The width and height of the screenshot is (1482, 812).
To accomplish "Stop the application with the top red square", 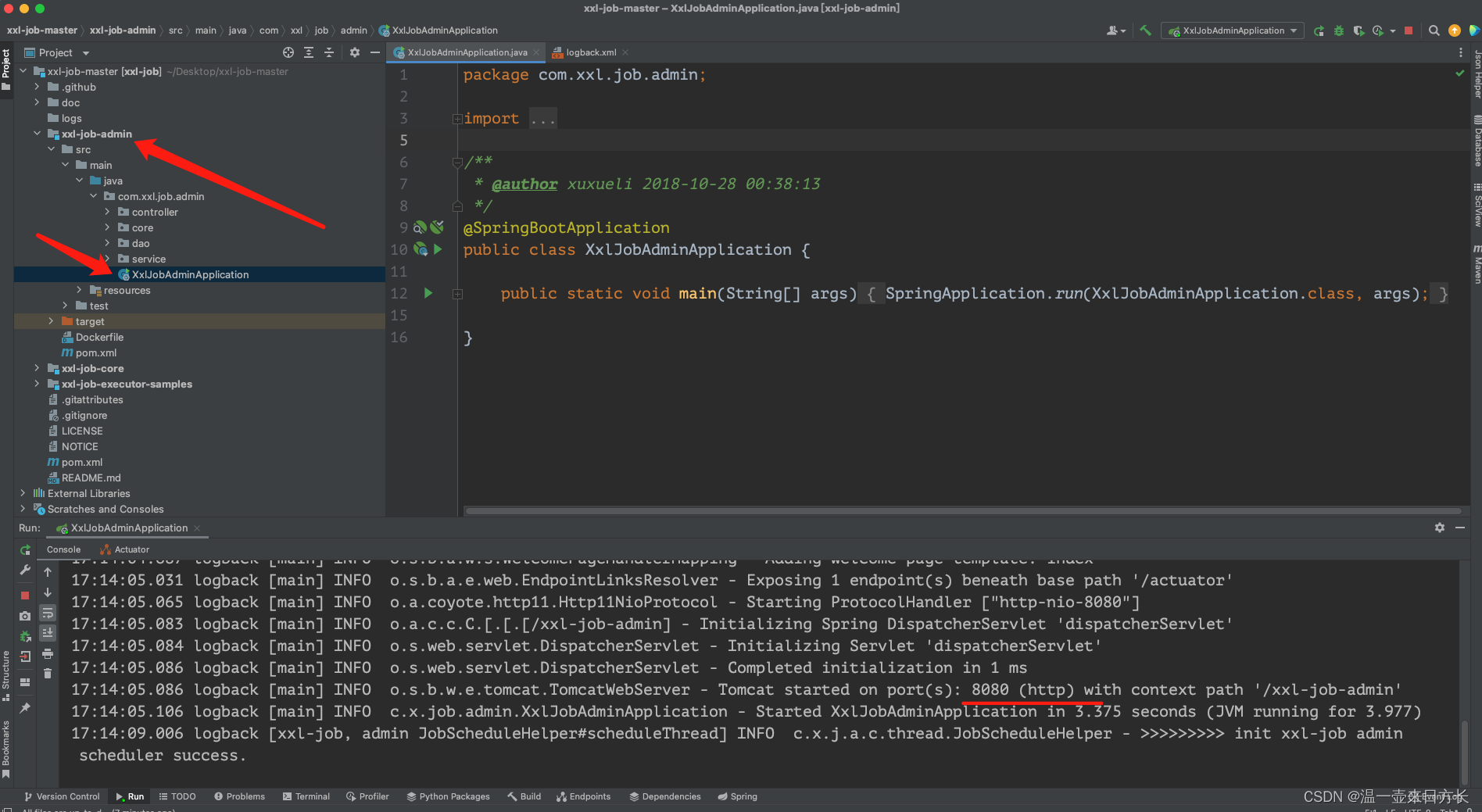I will pyautogui.click(x=1409, y=30).
